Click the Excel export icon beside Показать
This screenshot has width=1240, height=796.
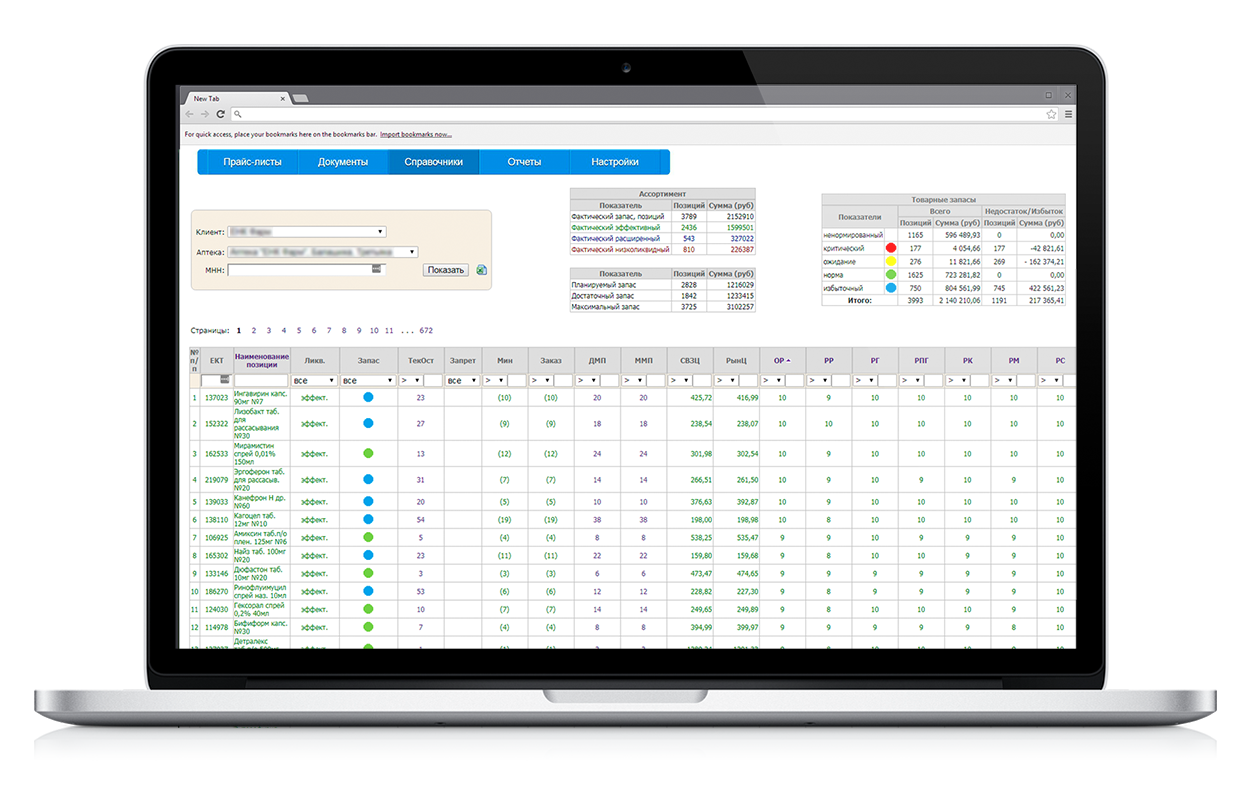pyautogui.click(x=481, y=270)
